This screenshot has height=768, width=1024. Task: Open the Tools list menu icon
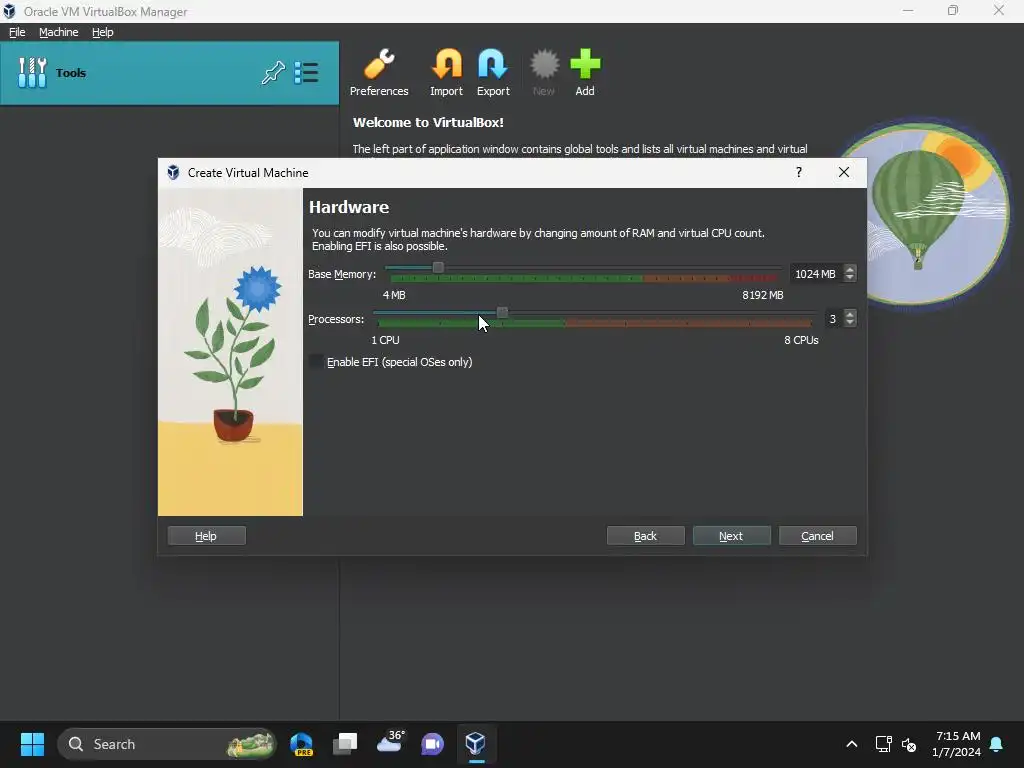pos(306,72)
